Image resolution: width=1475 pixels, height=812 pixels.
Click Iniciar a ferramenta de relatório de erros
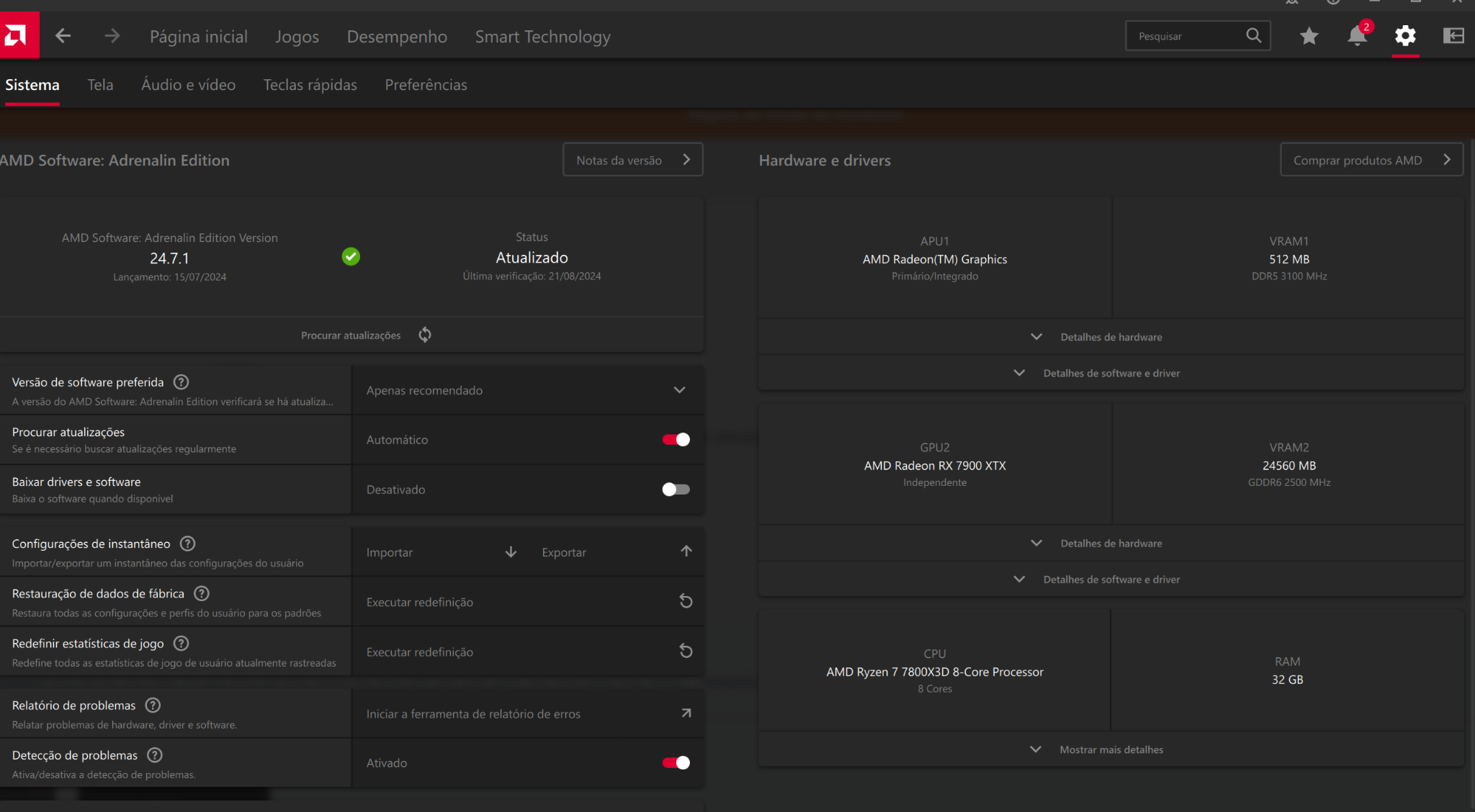[528, 714]
